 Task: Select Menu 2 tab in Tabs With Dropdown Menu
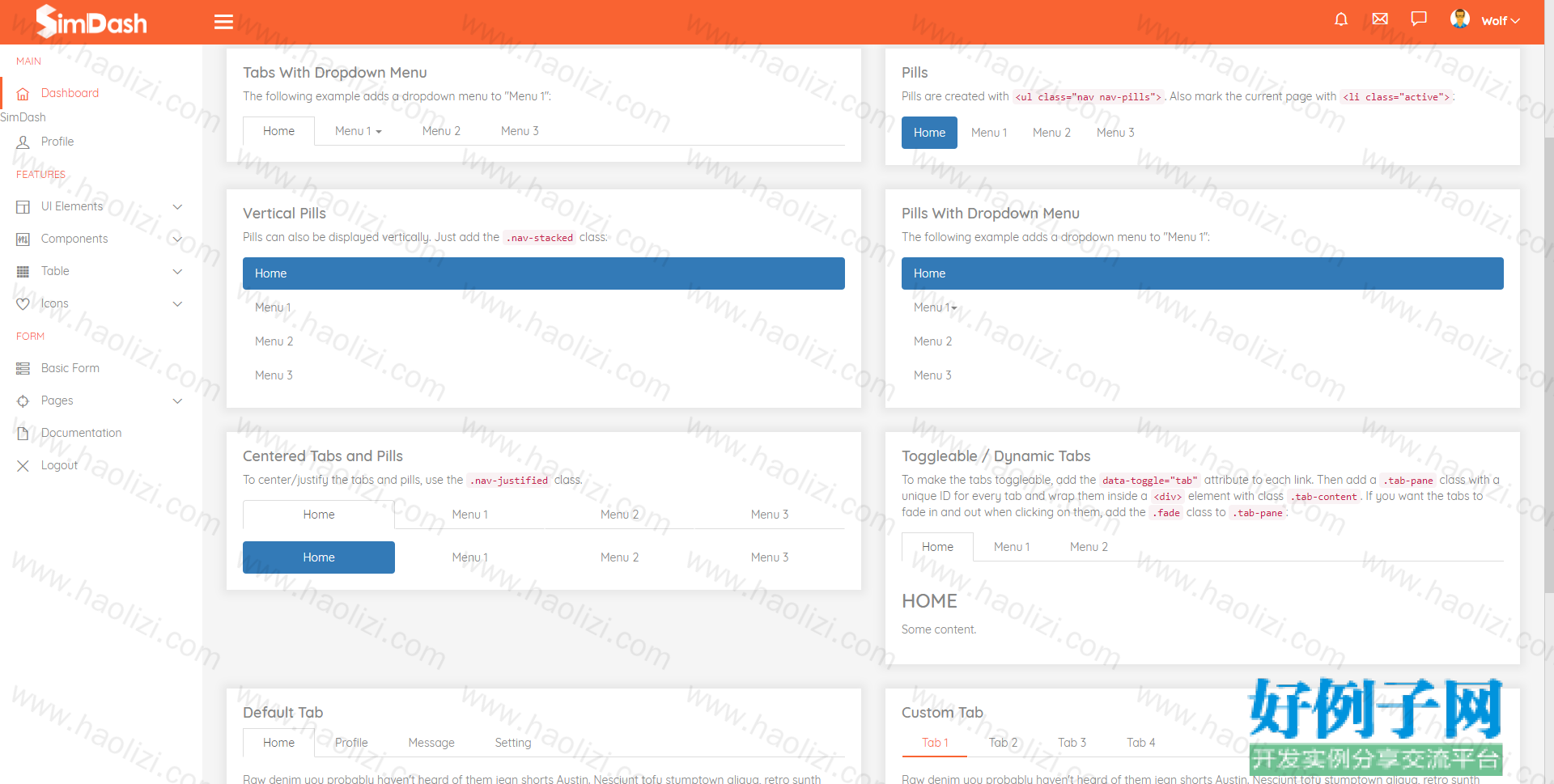[x=441, y=131]
